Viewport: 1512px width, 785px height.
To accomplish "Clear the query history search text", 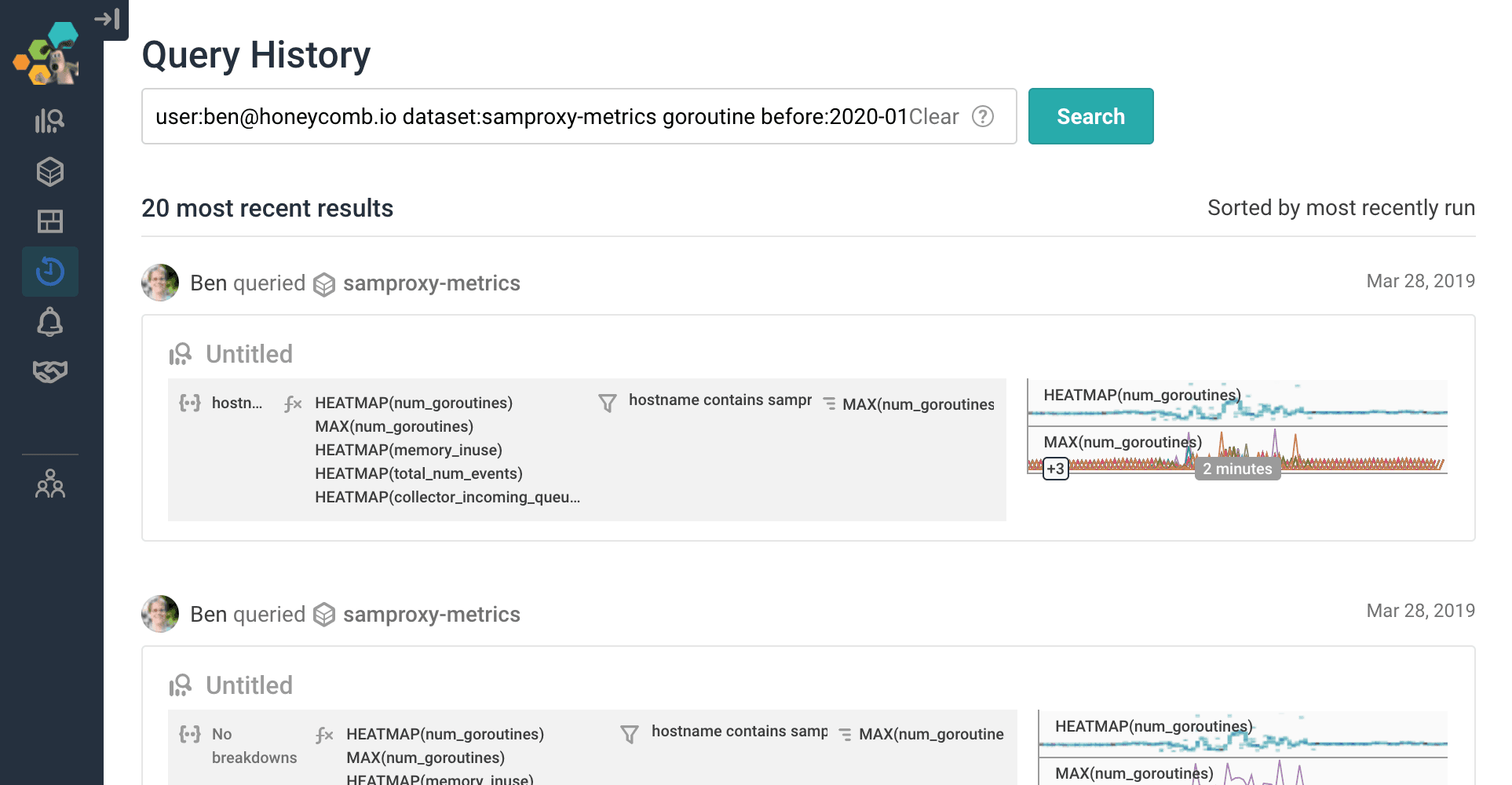I will tap(933, 117).
